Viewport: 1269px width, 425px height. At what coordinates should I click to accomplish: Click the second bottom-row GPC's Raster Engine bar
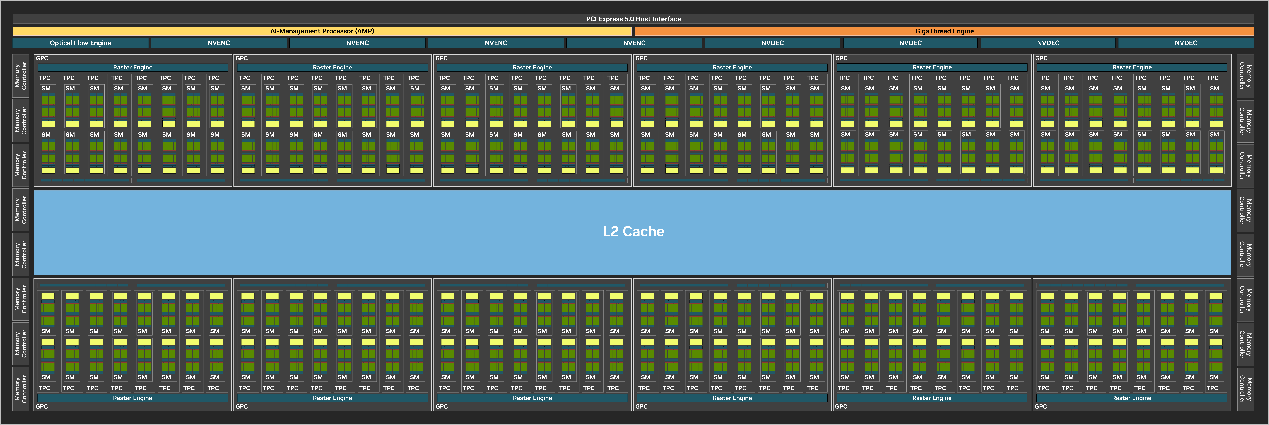coord(332,397)
